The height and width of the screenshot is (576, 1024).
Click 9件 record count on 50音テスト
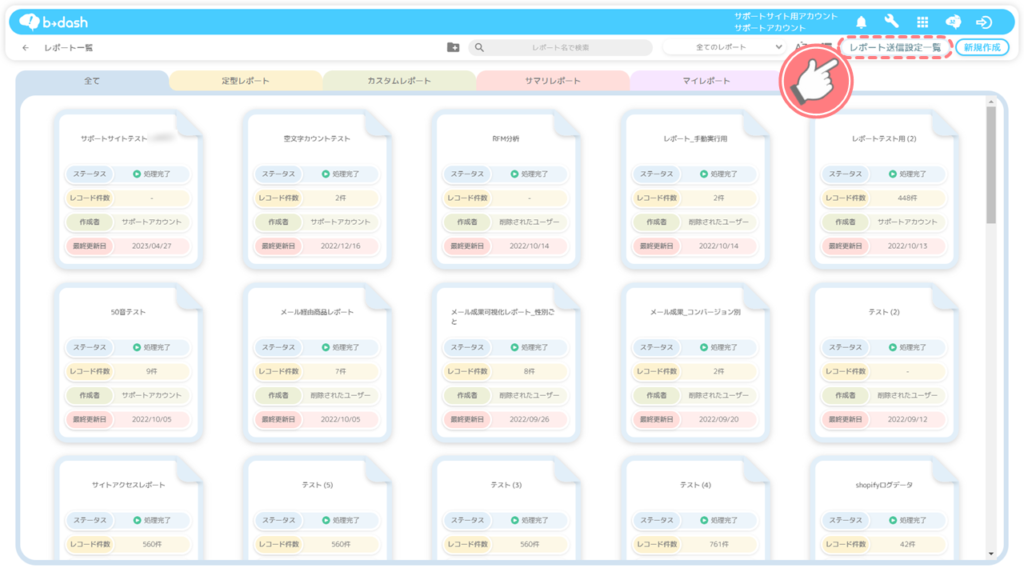tap(152, 372)
